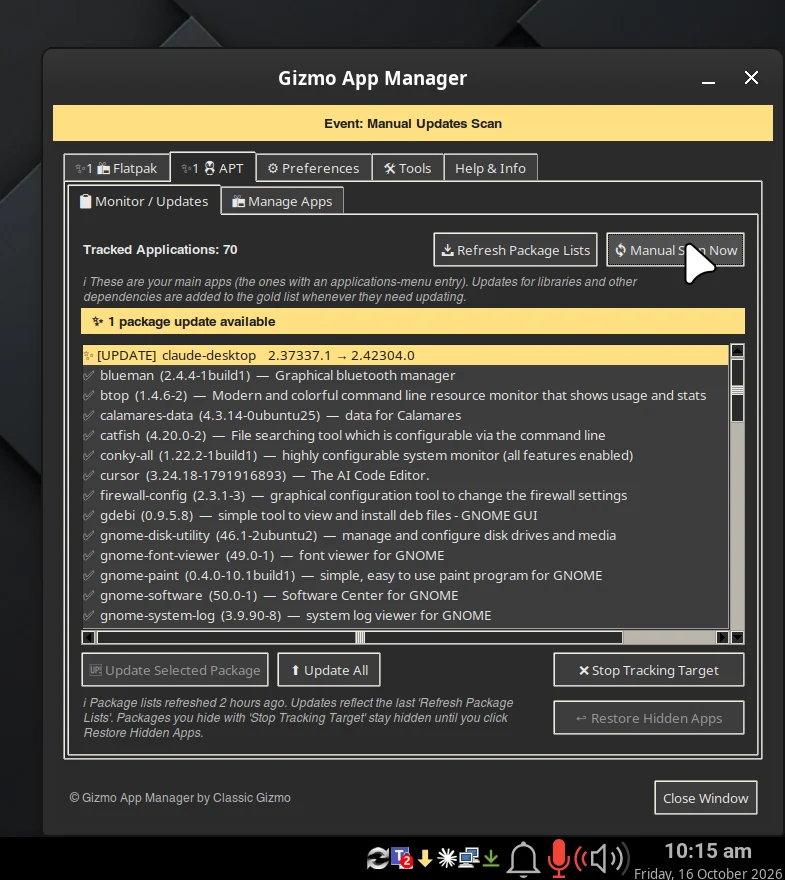Open the notifications bell
This screenshot has width=785, height=880.
523,859
